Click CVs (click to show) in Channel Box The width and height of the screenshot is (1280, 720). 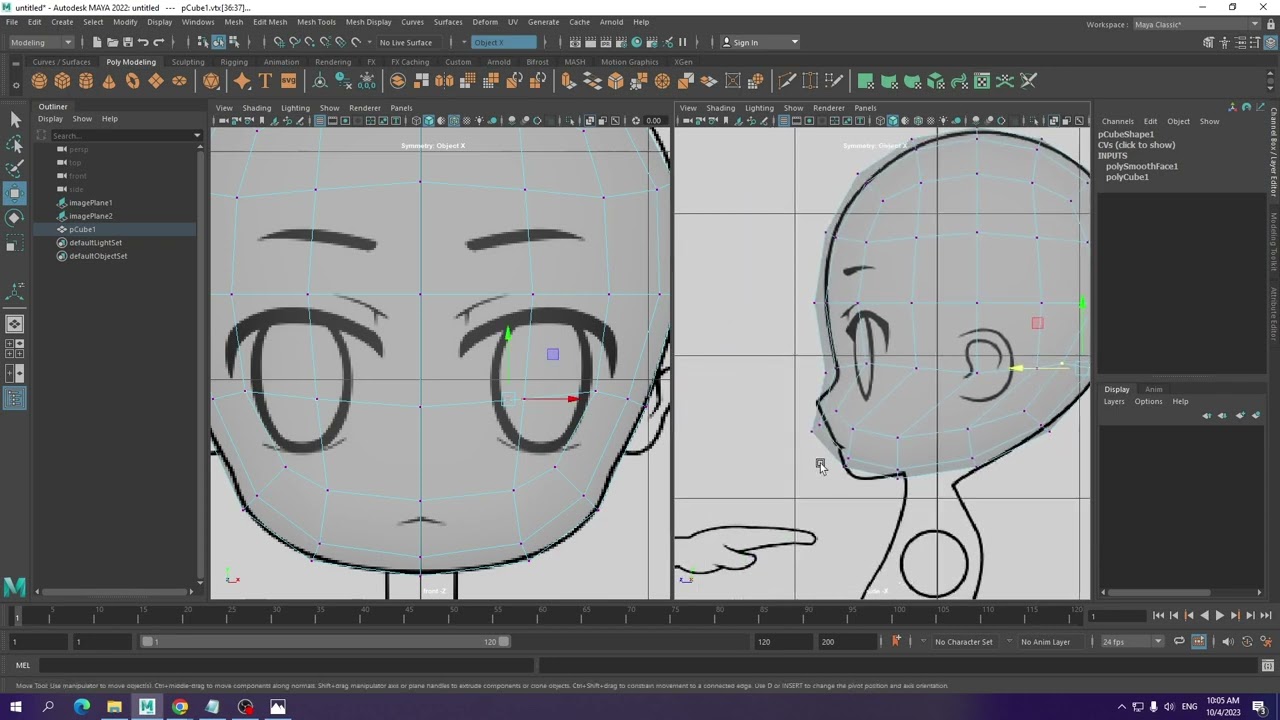click(1136, 145)
